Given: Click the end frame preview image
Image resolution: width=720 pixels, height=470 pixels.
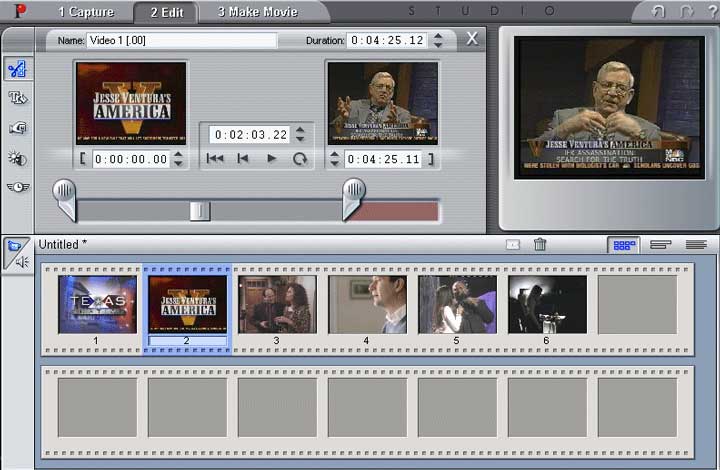Looking at the screenshot, I should click(382, 103).
